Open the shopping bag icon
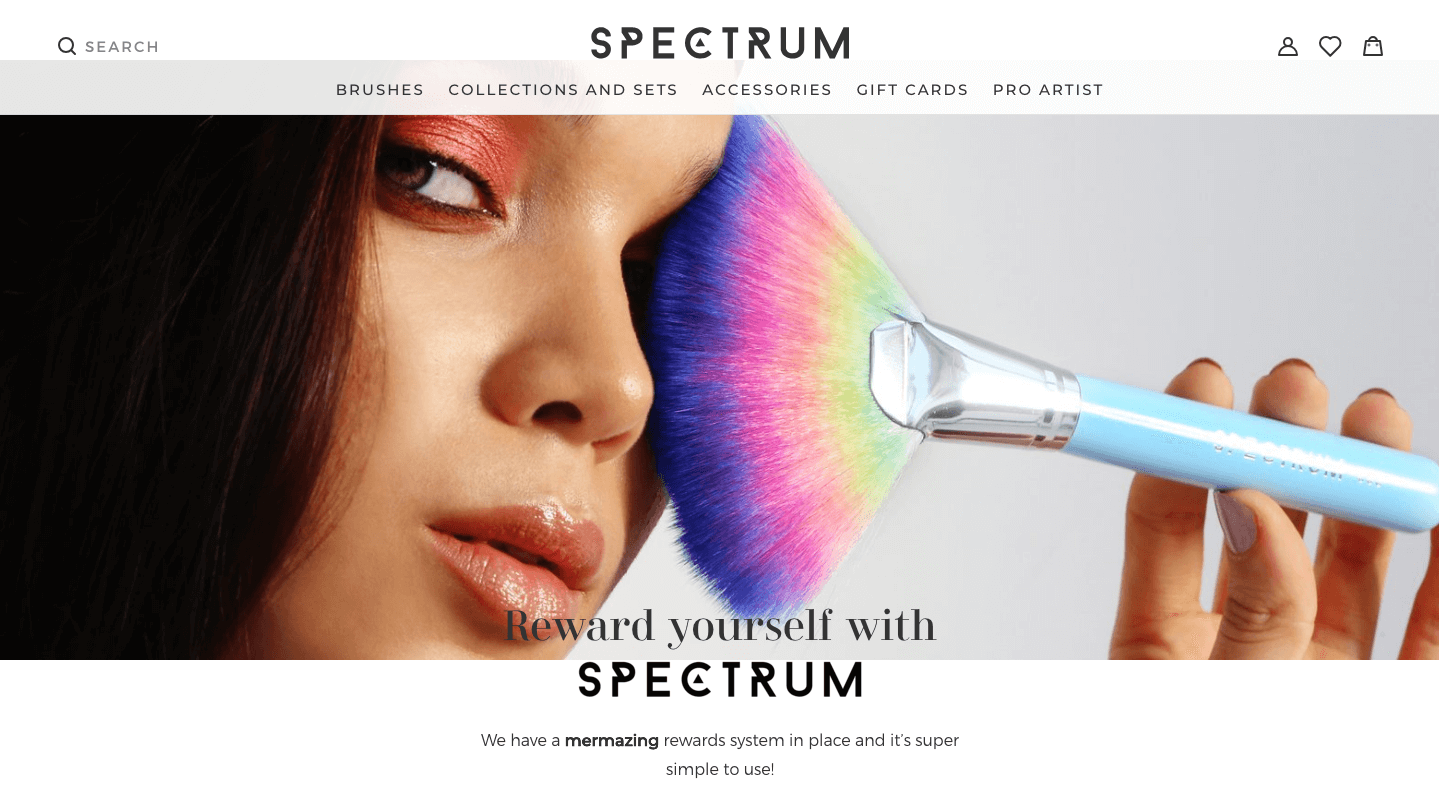This screenshot has width=1439, height=798. [1373, 46]
